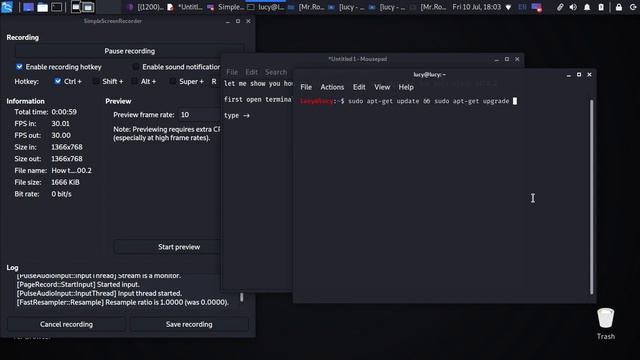Click the terminal window vertical scrollbar
640x360 pixels.
[x=591, y=196]
